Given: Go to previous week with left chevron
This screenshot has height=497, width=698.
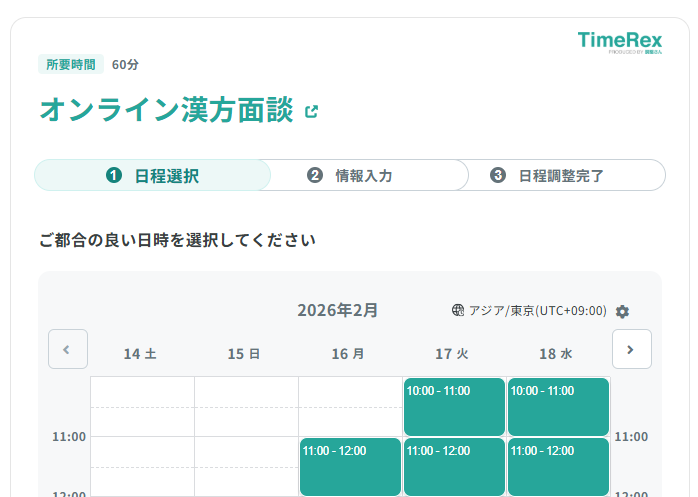Looking at the screenshot, I should tap(68, 349).
